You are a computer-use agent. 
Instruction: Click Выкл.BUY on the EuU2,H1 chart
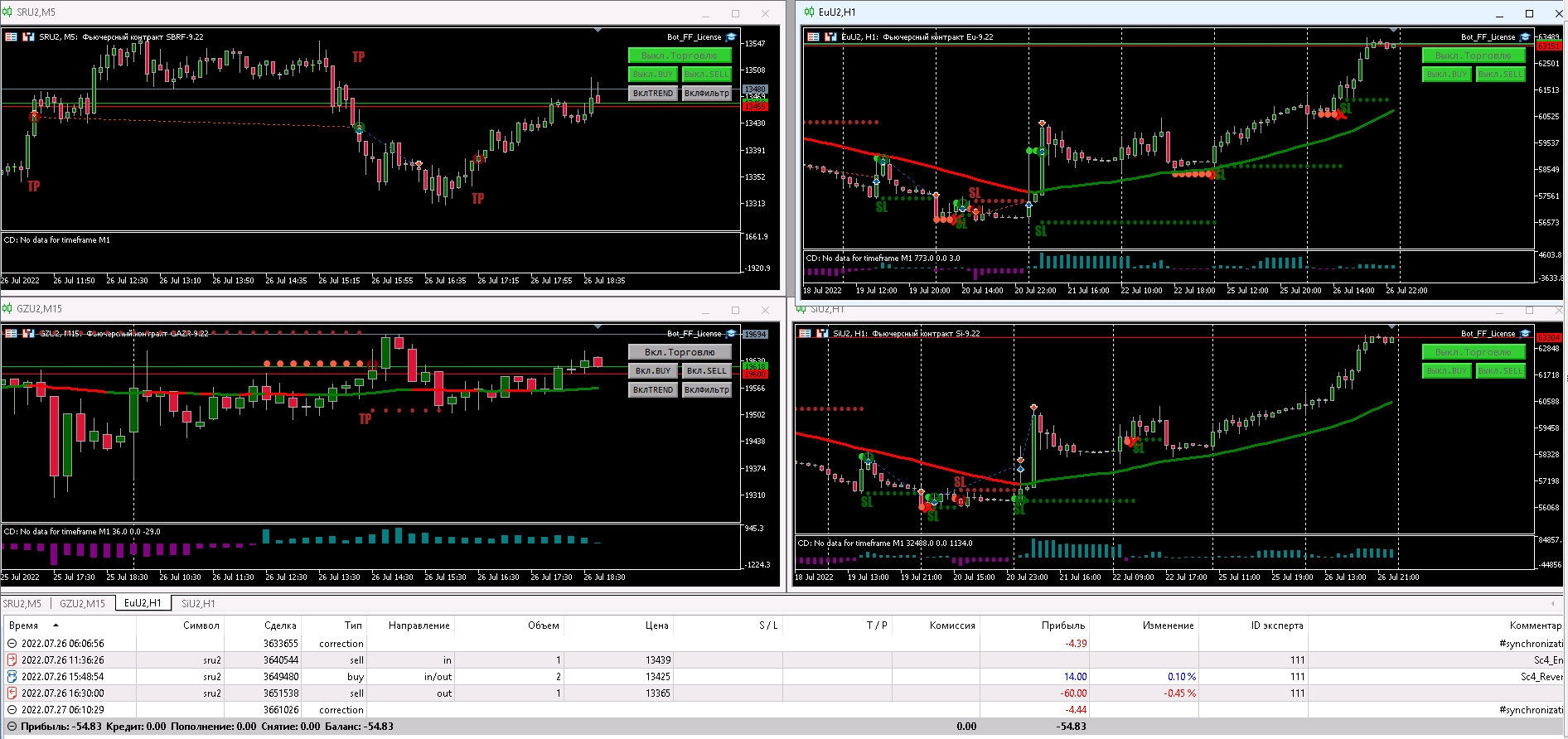tap(1447, 75)
